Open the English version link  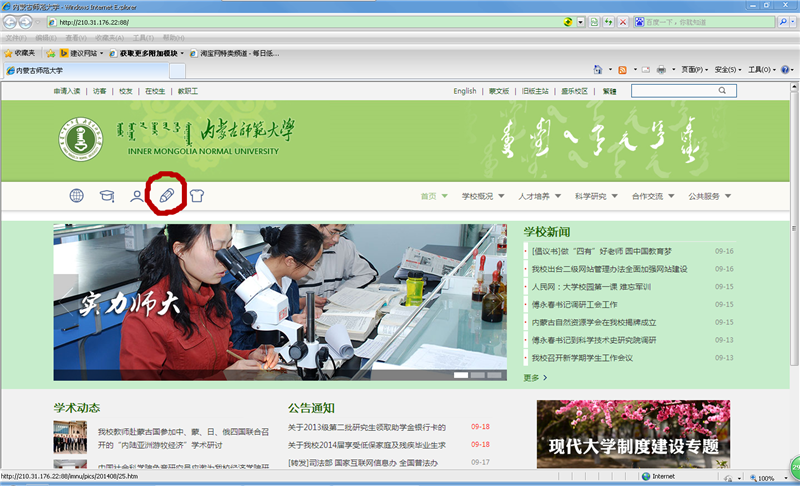click(464, 91)
